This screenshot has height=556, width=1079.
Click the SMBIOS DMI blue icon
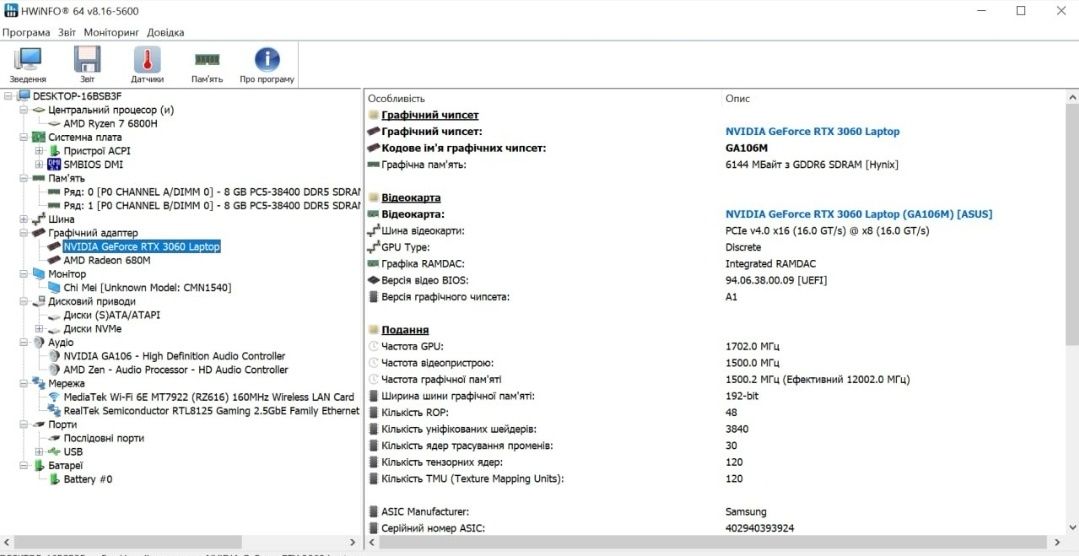[54, 164]
